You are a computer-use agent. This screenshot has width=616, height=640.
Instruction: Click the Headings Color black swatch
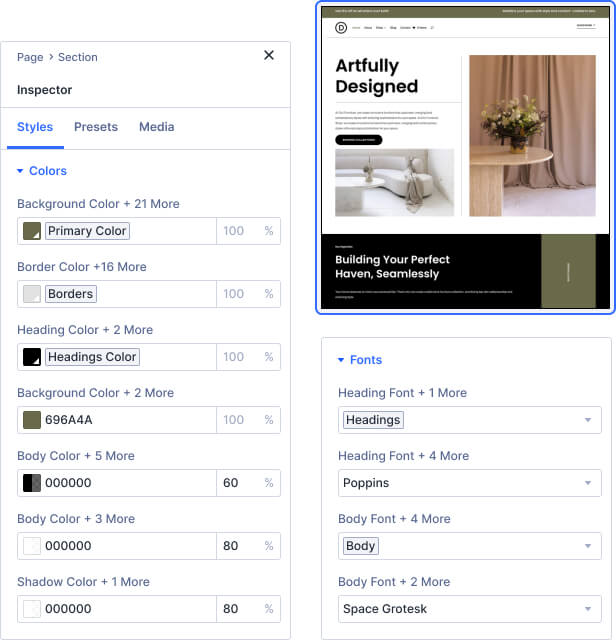[x=32, y=357]
